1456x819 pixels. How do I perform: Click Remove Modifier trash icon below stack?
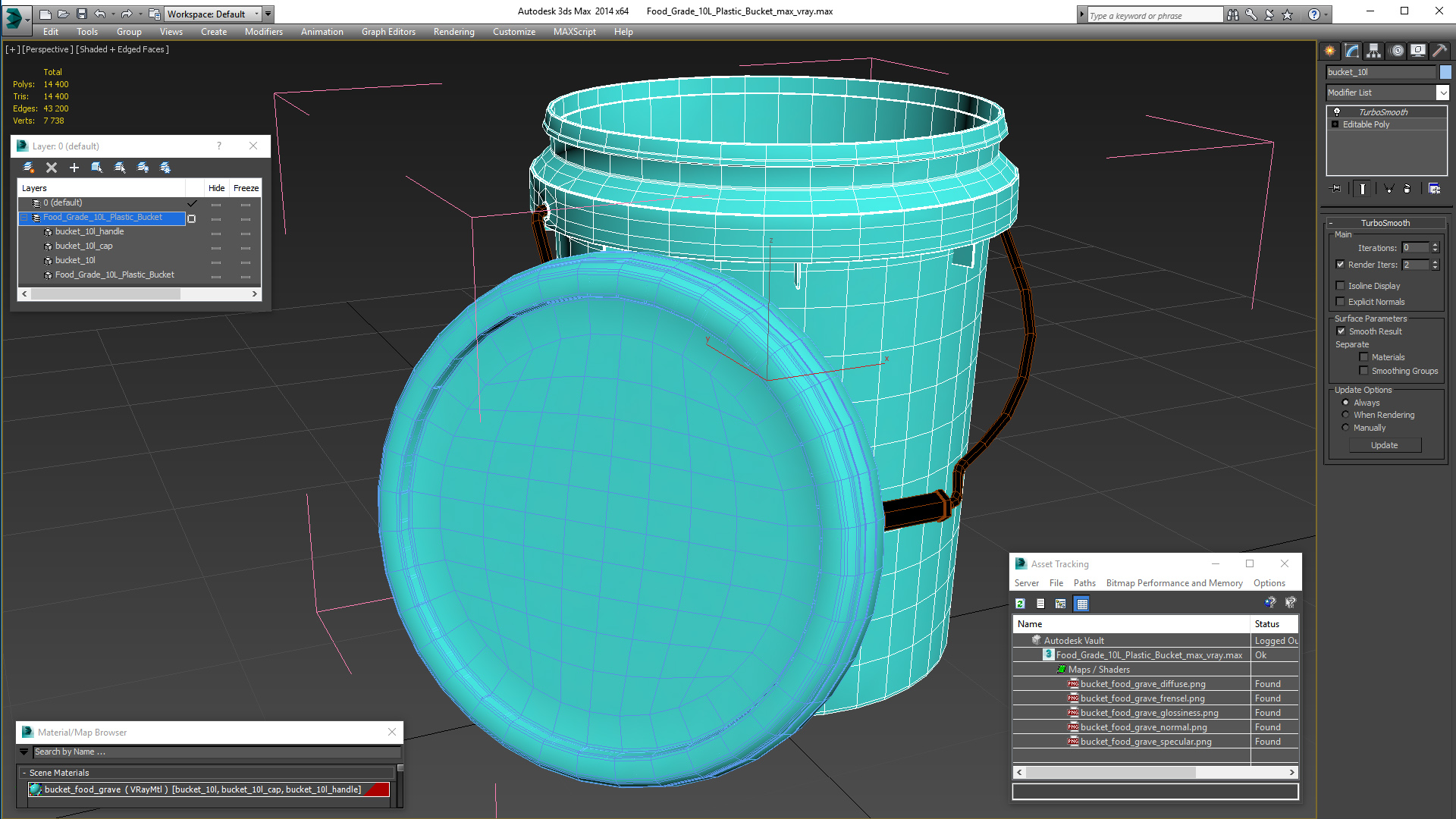click(x=1407, y=189)
